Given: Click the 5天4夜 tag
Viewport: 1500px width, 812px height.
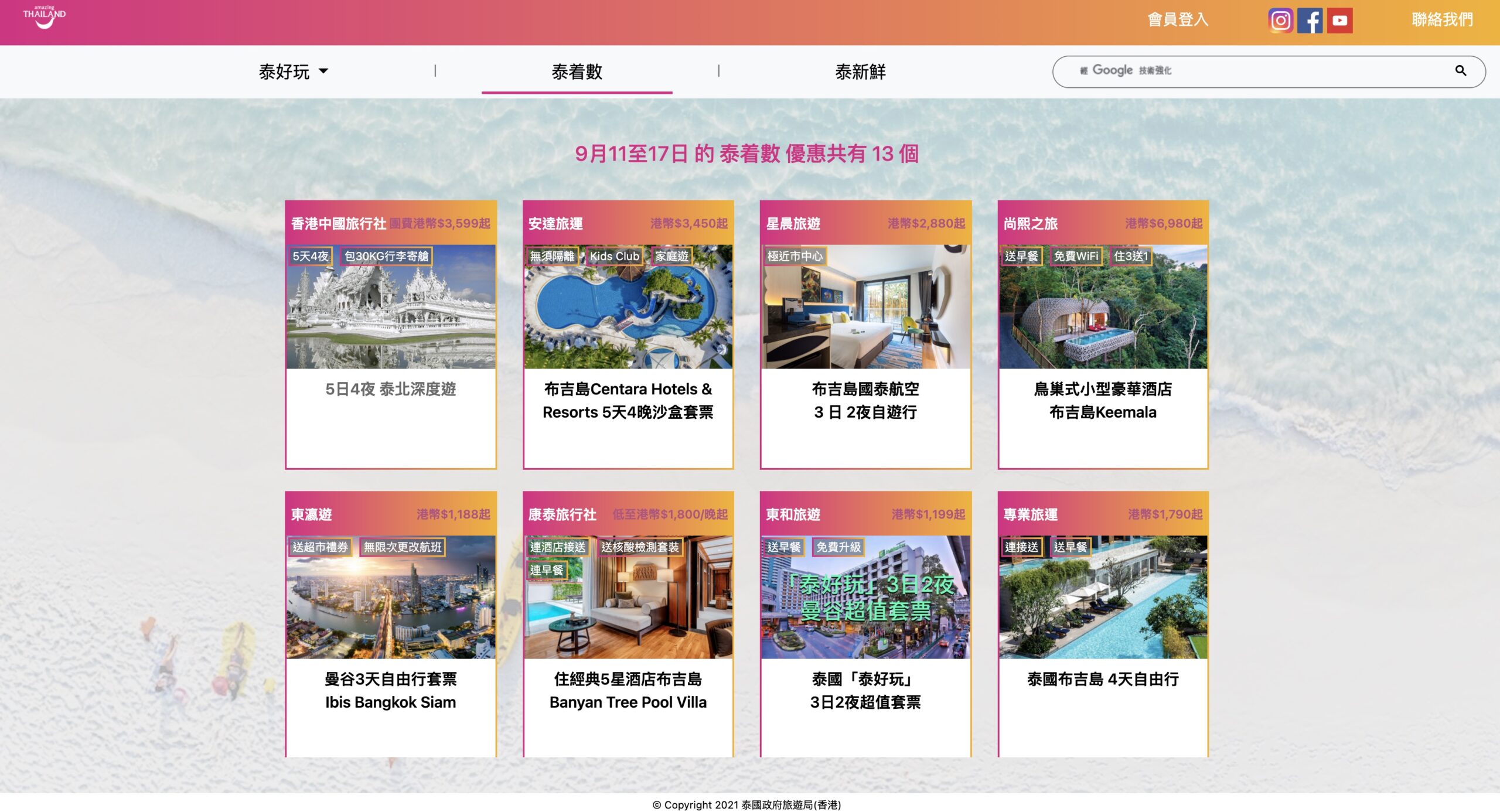Looking at the screenshot, I should [x=311, y=257].
